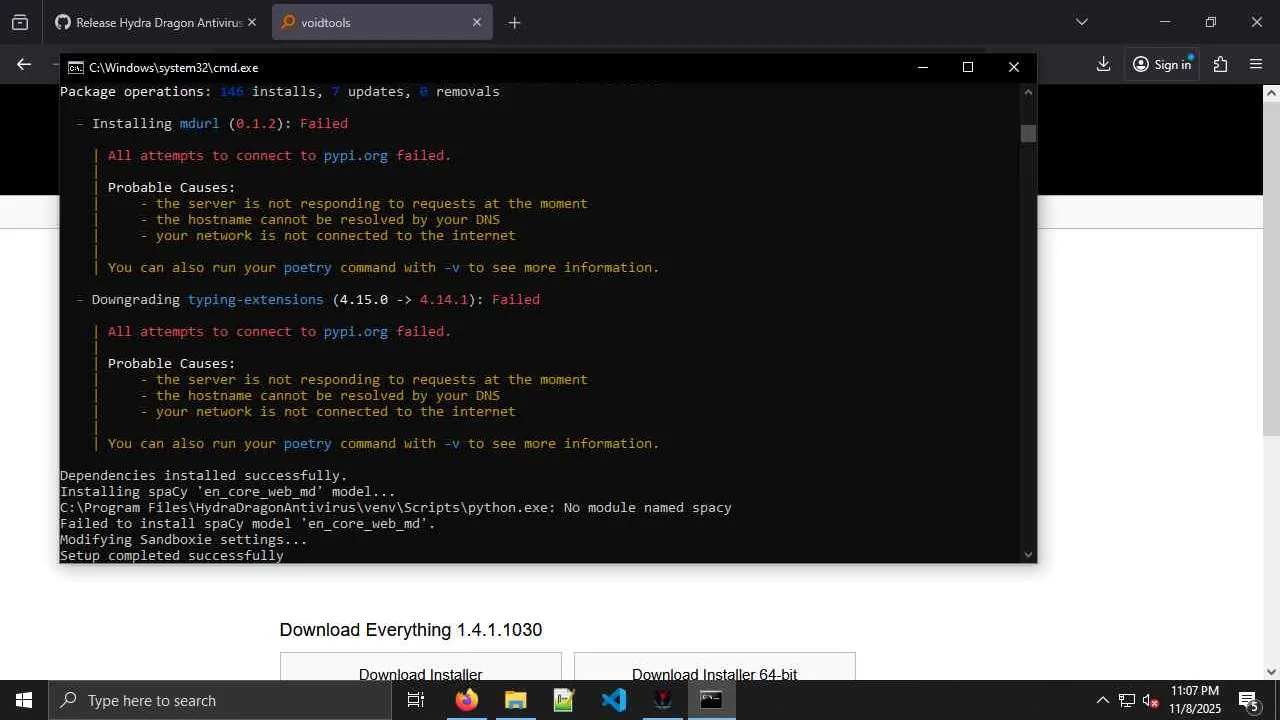
Task: Close the cmd.exe window
Action: point(1013,67)
